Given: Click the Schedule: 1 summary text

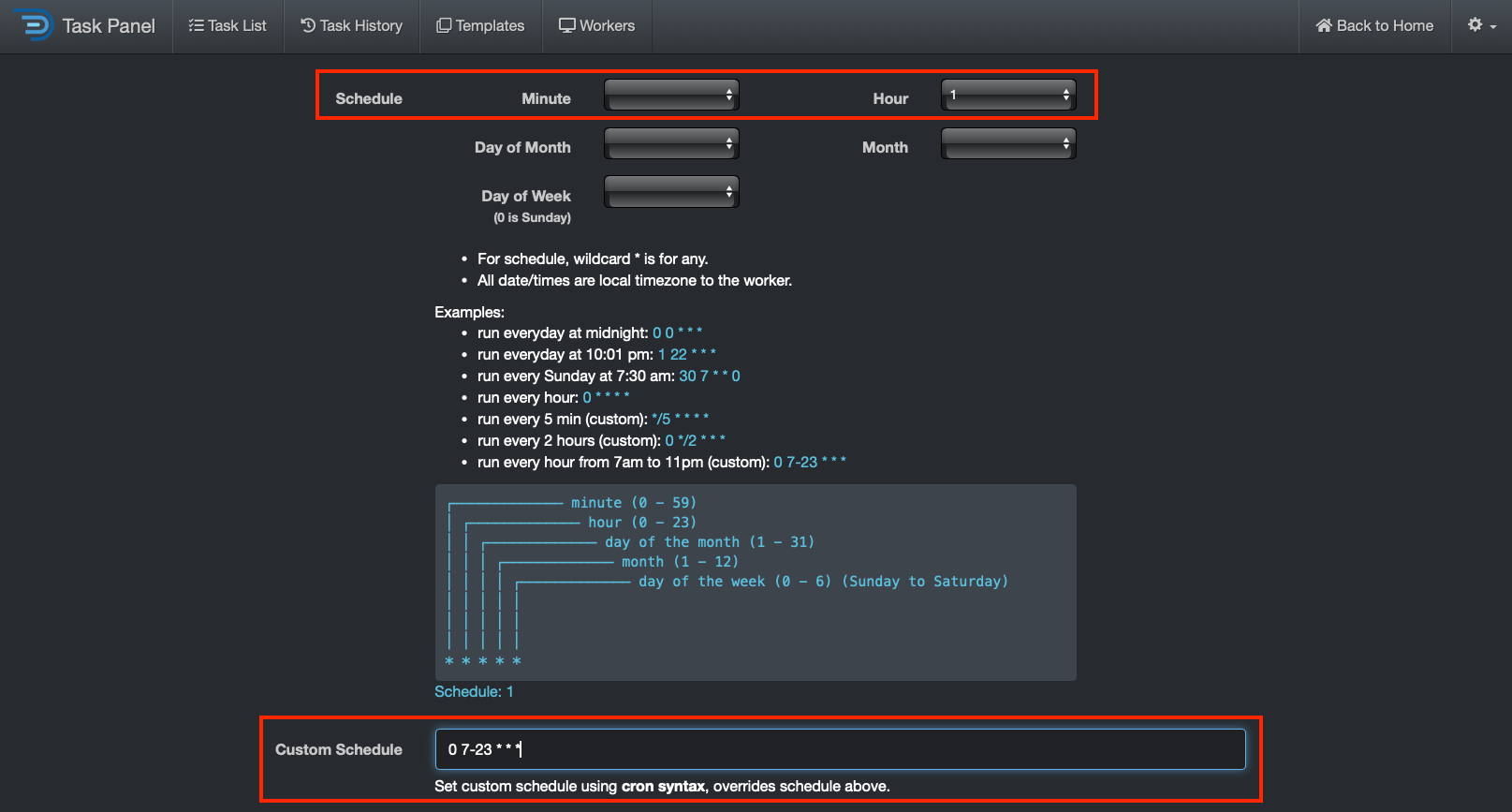Looking at the screenshot, I should (474, 691).
